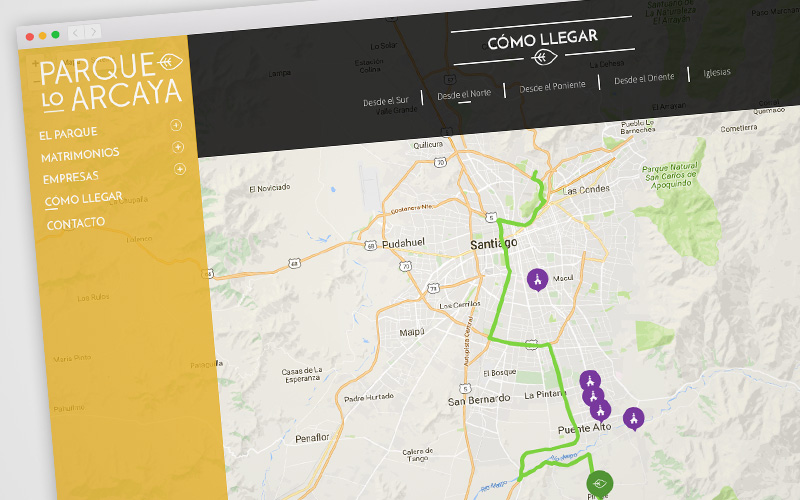The height and width of the screenshot is (500, 800).
Task: Click the Parque Natural San Carlos de Apoquindo label
Action: tap(670, 175)
